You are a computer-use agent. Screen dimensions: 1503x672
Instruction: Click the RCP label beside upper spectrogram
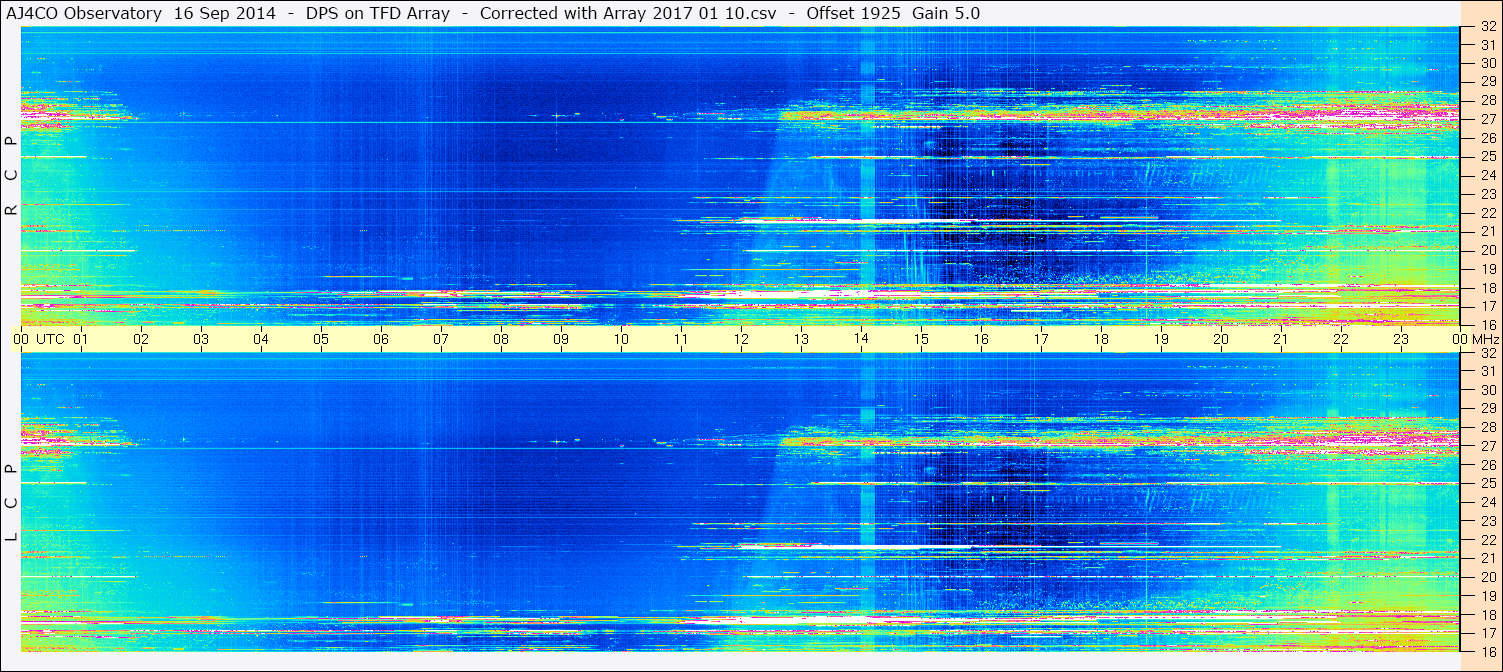point(12,175)
